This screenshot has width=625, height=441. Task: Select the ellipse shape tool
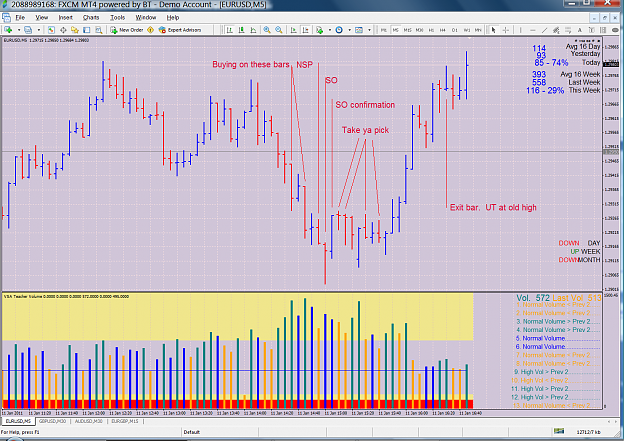[x=615, y=30]
